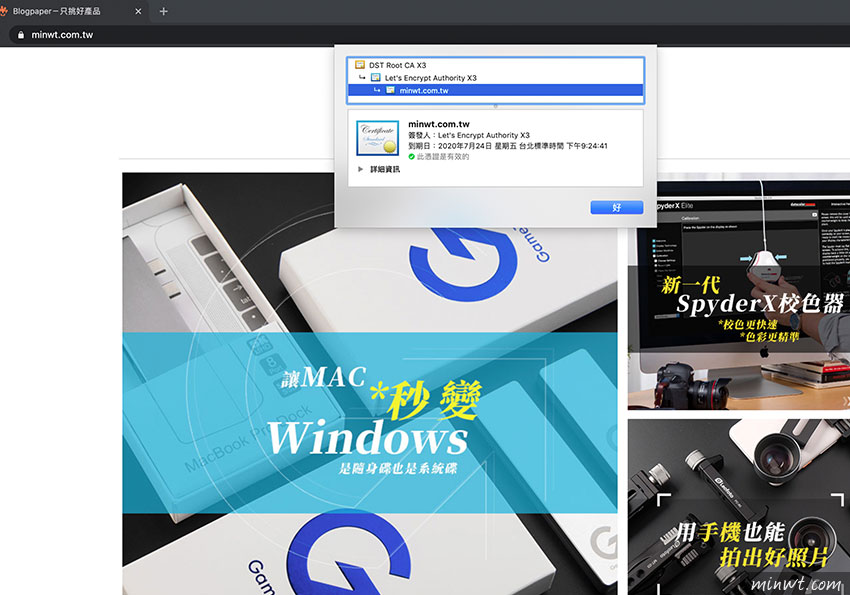
Task: Select the highlighted minwt.com.tw certificate row
Action: [495, 90]
